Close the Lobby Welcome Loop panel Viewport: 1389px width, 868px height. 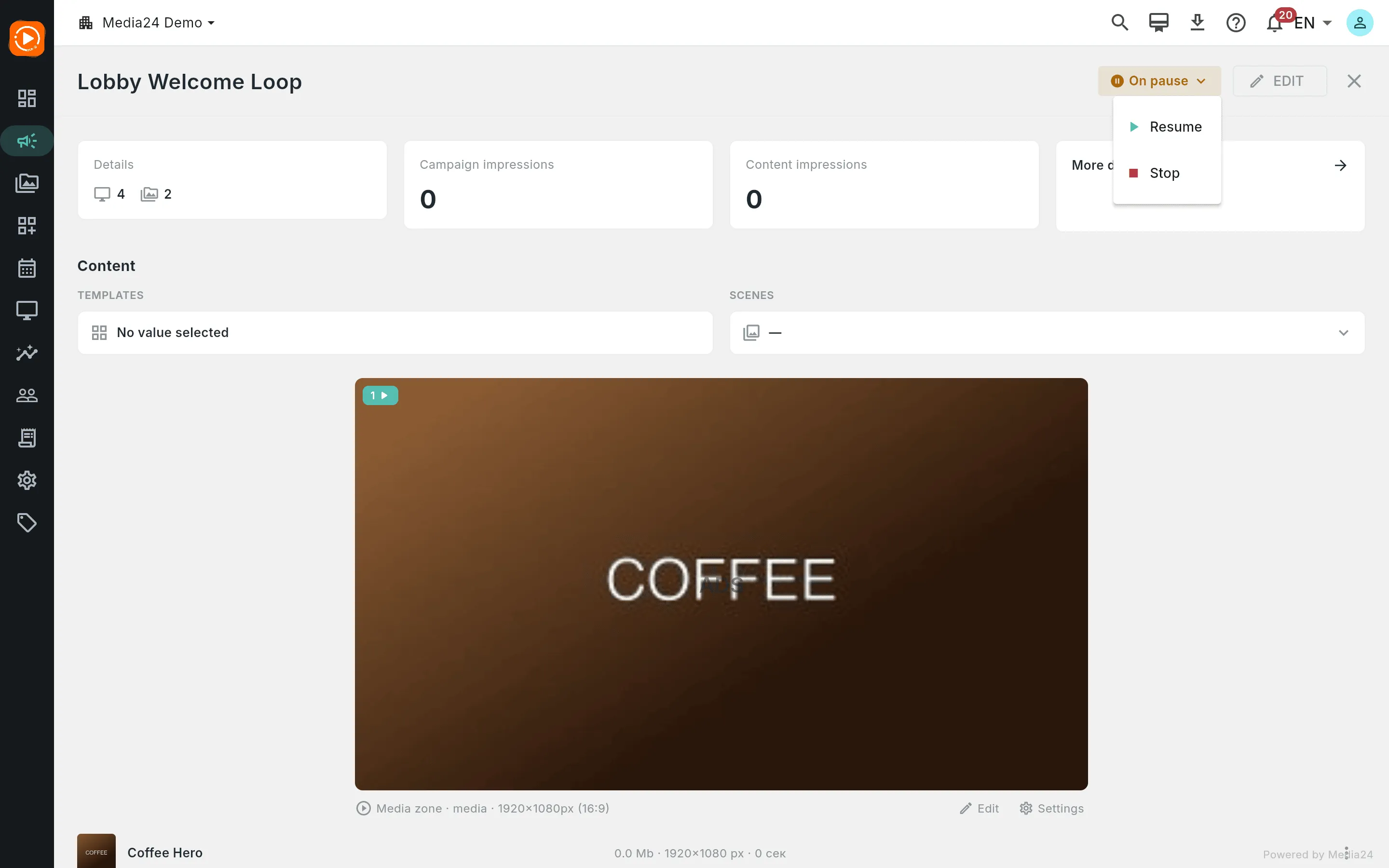click(1354, 81)
